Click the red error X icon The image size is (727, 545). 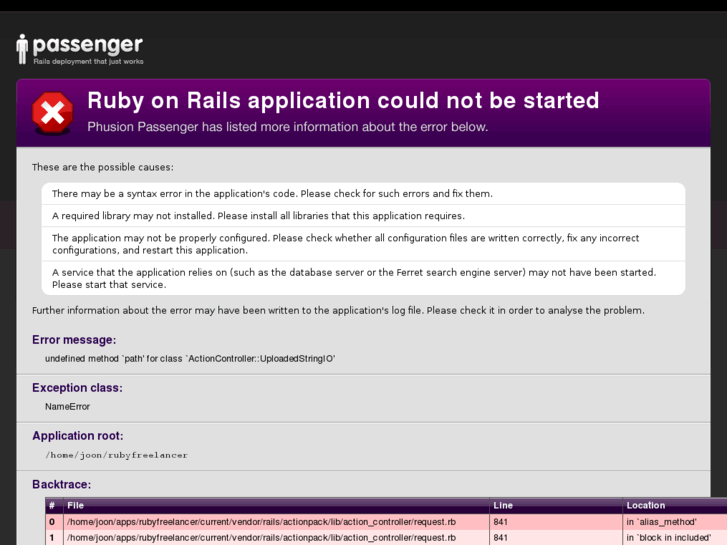click(52, 113)
